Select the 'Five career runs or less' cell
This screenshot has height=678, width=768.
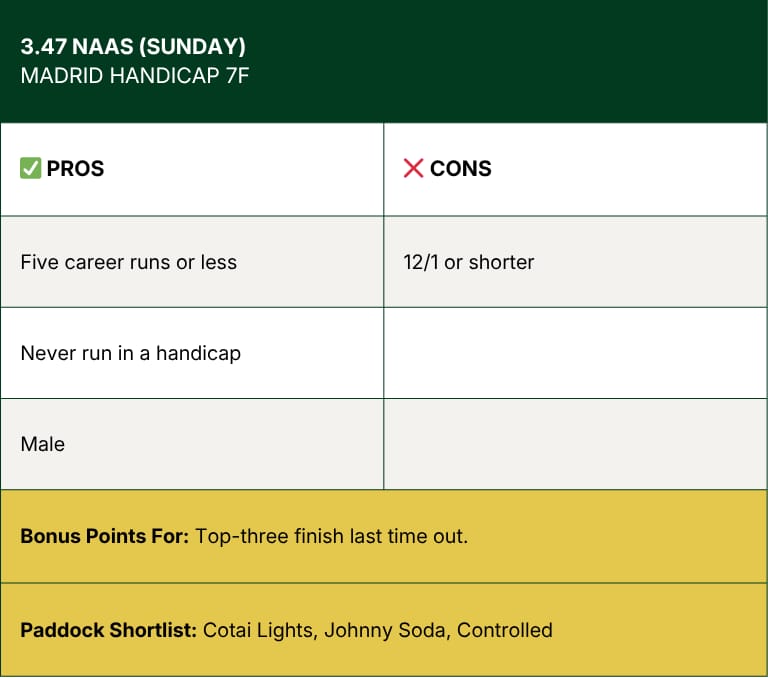pos(192,262)
